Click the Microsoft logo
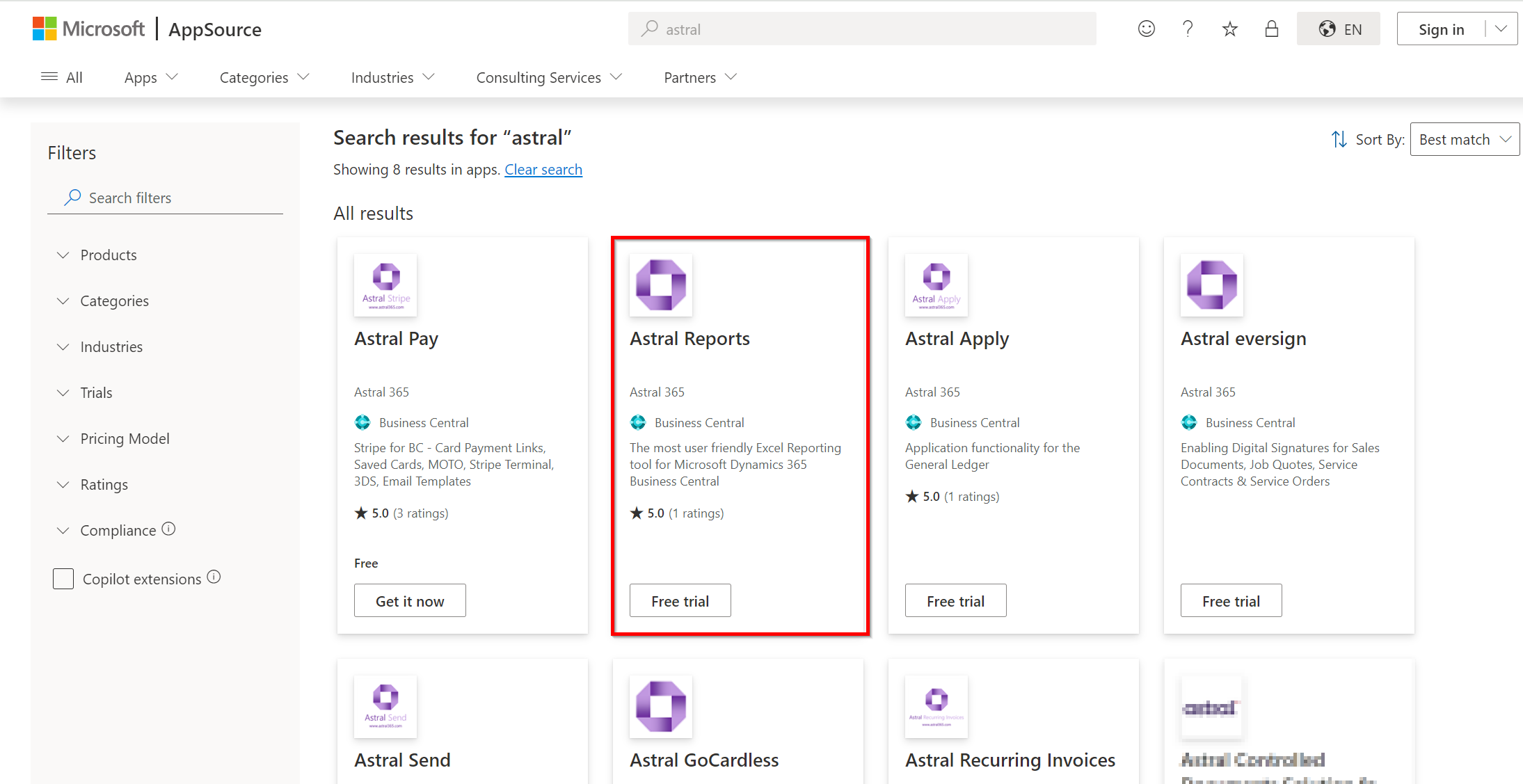1523x784 pixels. pos(89,29)
